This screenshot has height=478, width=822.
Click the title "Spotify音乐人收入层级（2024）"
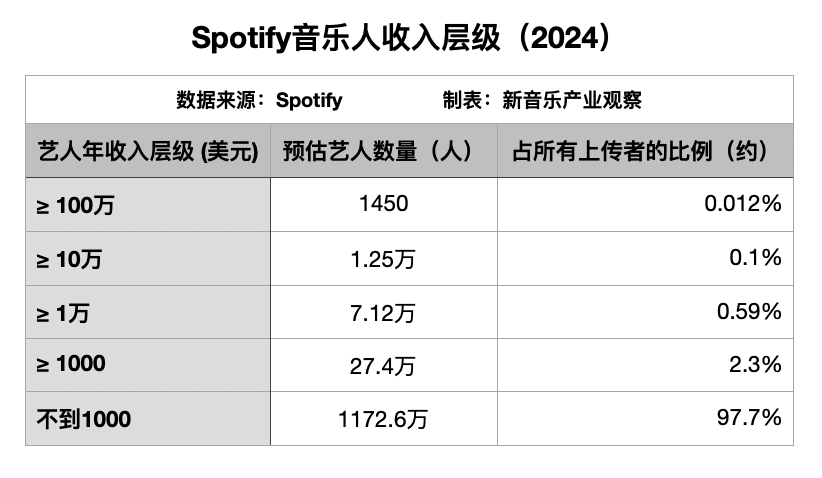coord(410,39)
